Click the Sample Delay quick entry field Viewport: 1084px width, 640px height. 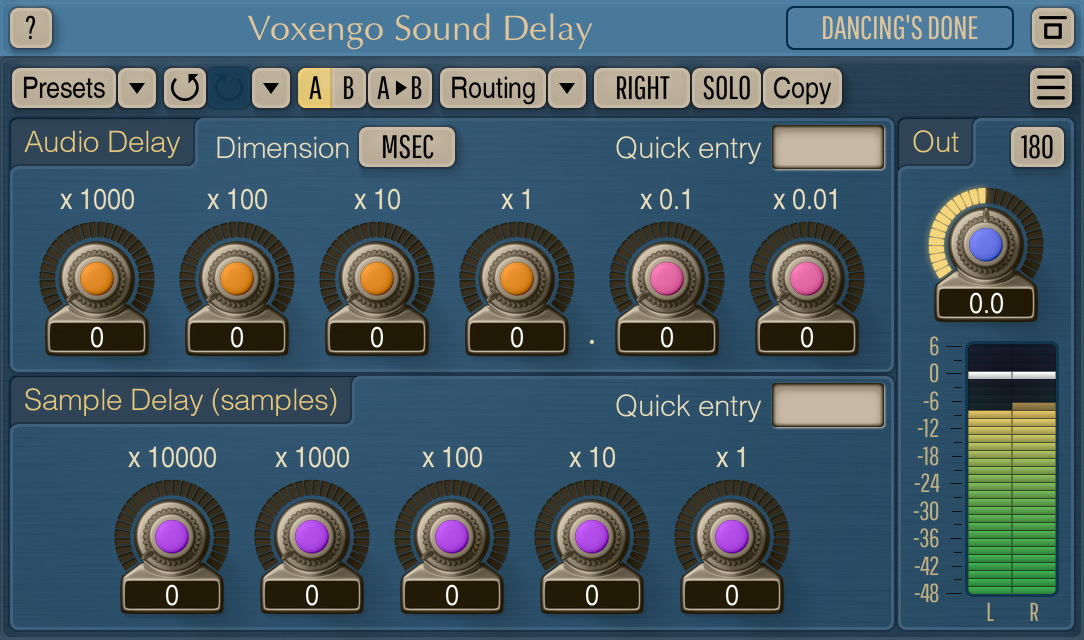[x=828, y=406]
